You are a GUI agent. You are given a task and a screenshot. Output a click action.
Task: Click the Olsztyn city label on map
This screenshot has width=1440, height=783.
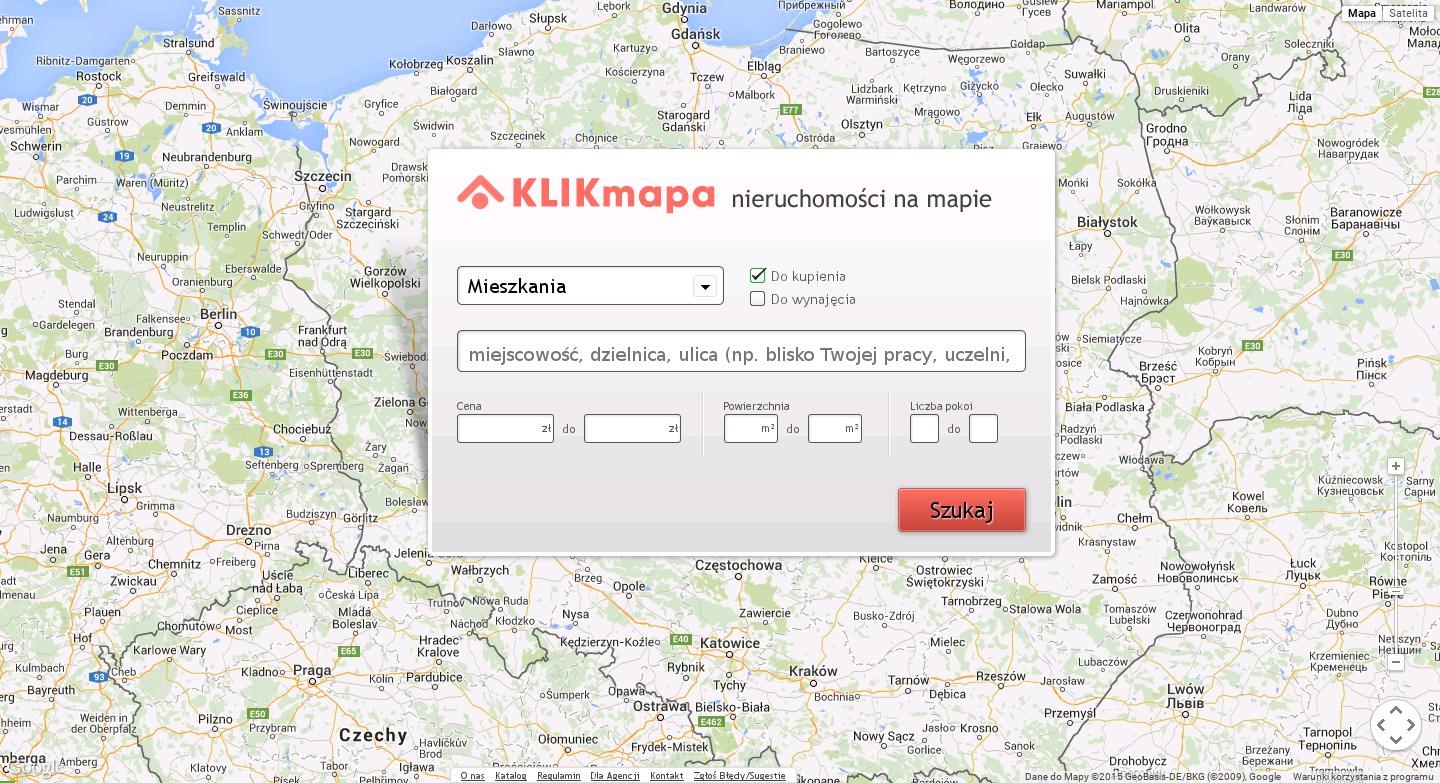[x=862, y=124]
